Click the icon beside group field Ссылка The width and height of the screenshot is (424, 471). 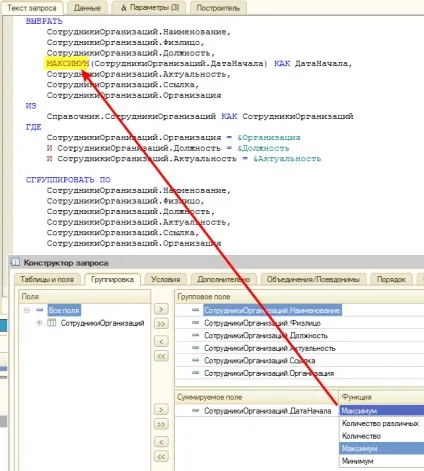pyautogui.click(x=196, y=360)
